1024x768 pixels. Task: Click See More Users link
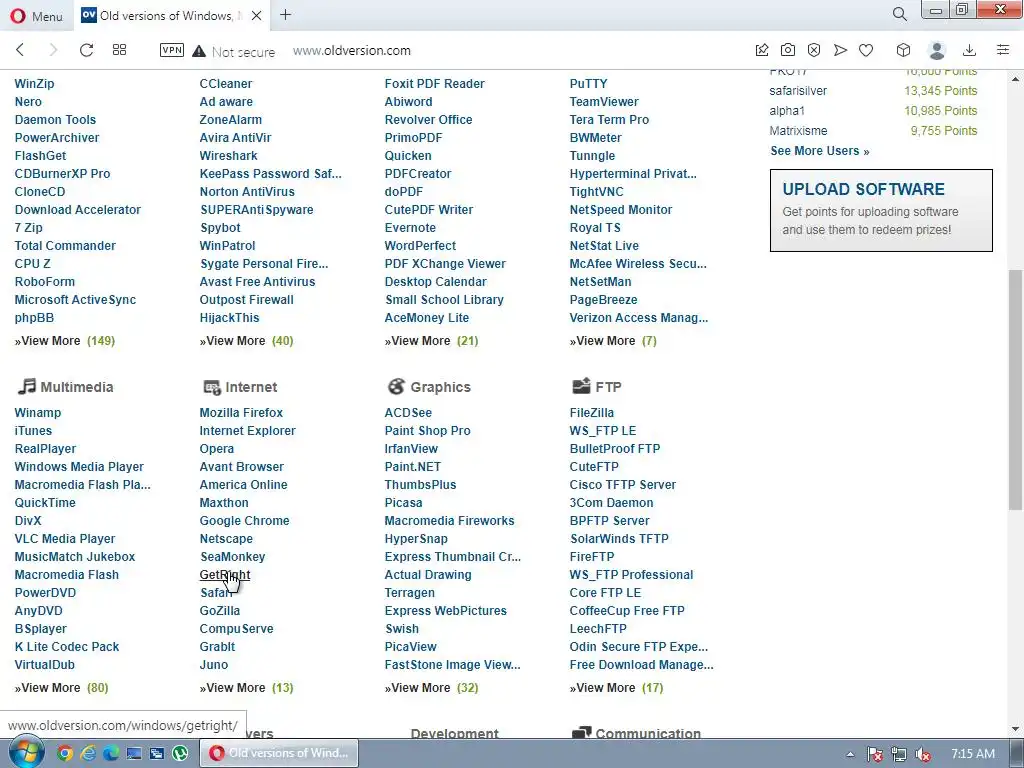click(x=819, y=151)
